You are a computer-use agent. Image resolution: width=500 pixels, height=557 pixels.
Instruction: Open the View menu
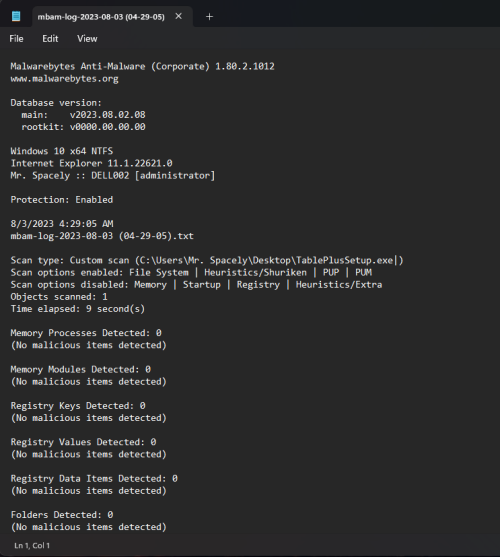click(87, 39)
